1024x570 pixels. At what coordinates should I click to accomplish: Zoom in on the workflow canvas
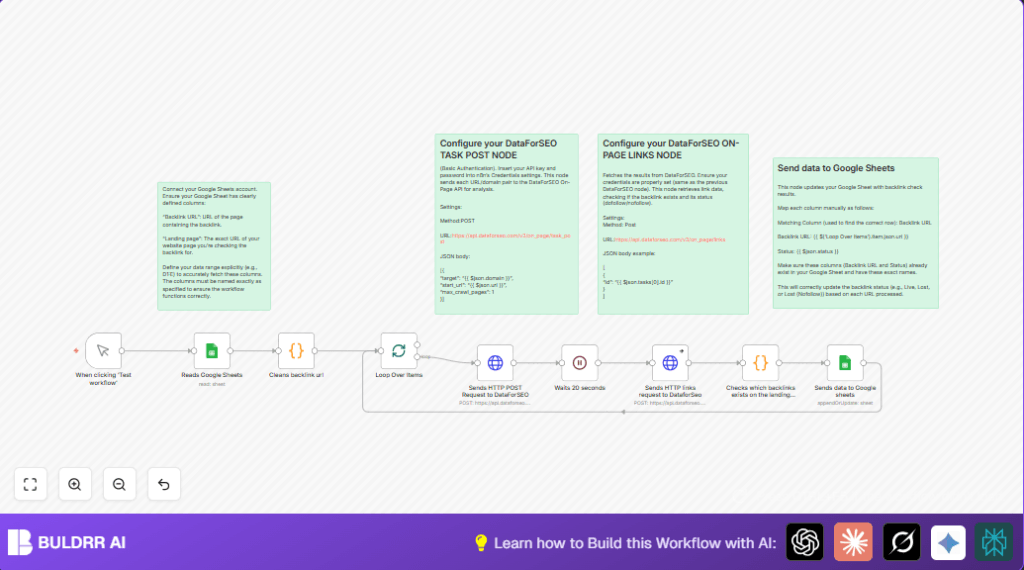pos(74,484)
